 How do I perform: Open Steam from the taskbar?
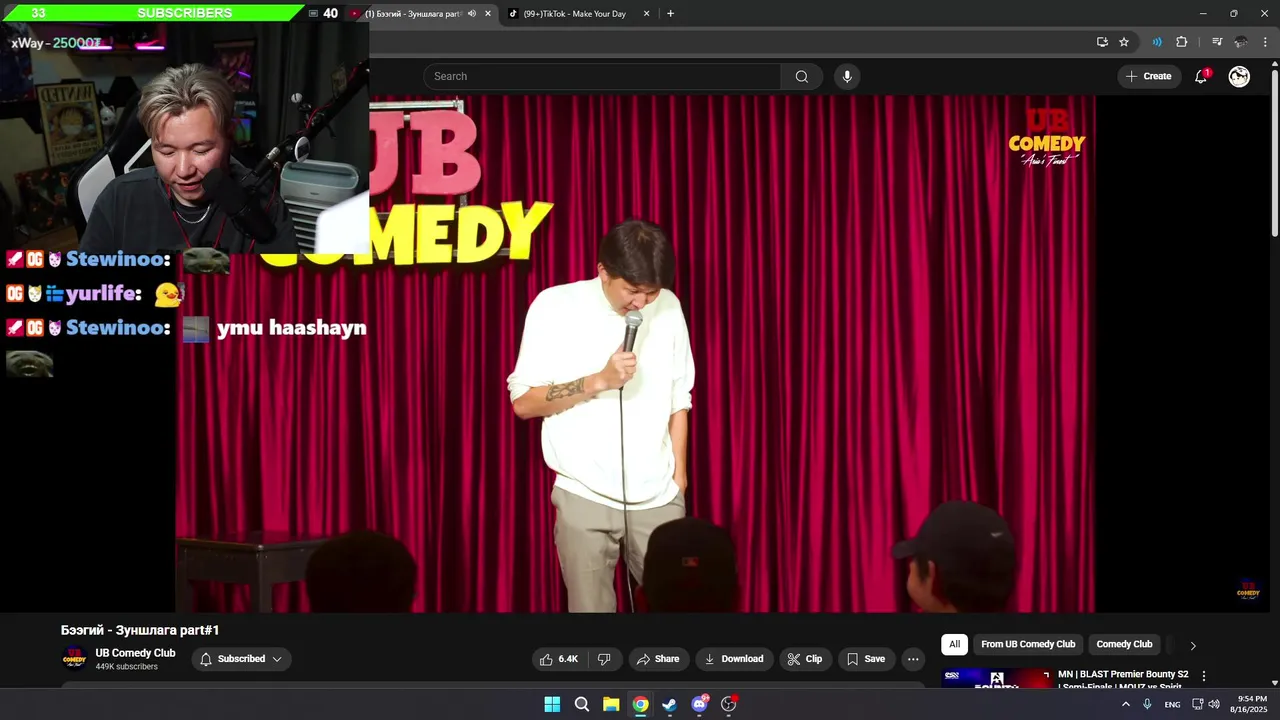670,704
